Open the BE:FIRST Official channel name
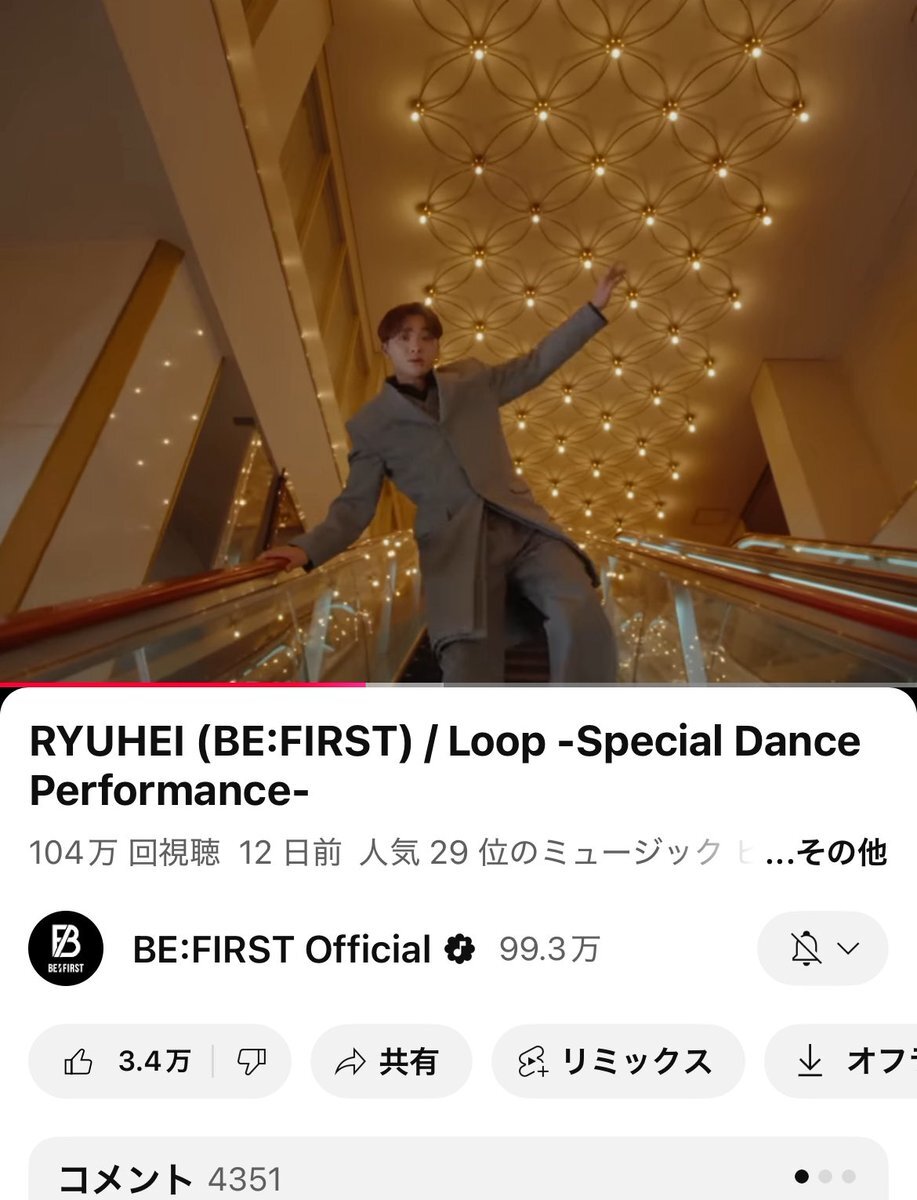Screen dimensions: 917x1200 coord(281,949)
